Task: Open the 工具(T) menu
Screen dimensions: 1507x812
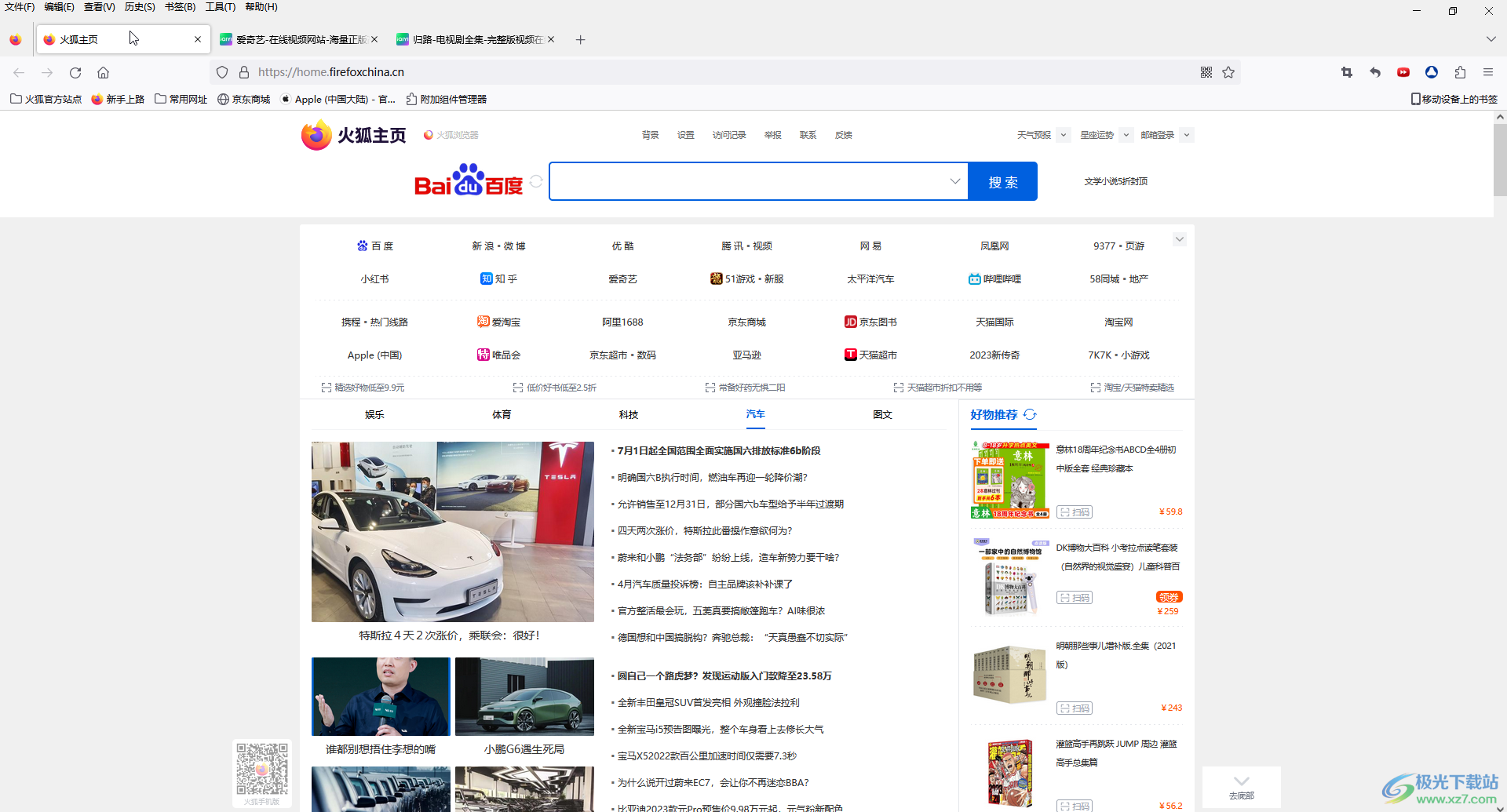Action: 221,7
